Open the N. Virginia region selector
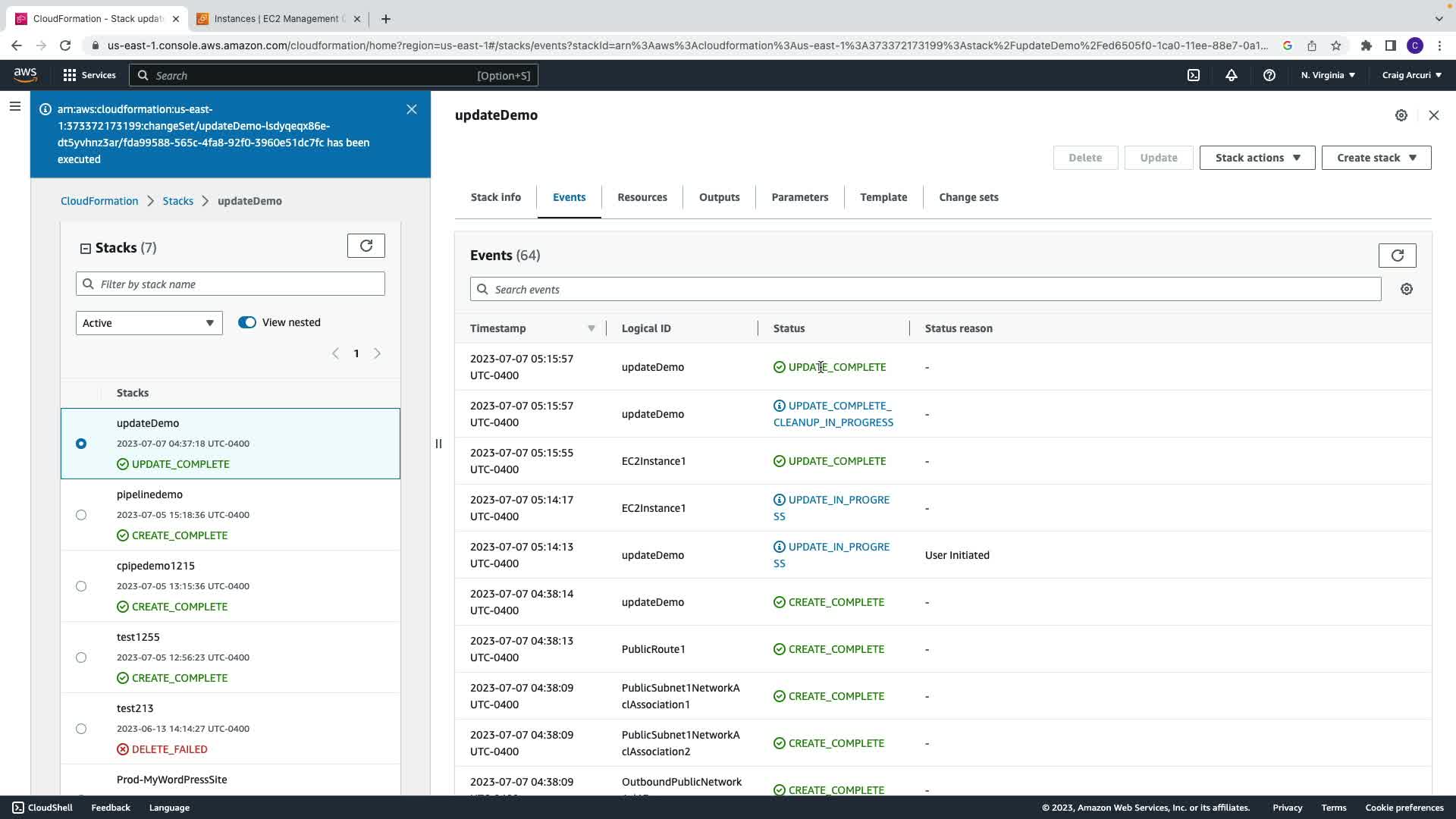1456x819 pixels. pyautogui.click(x=1328, y=75)
